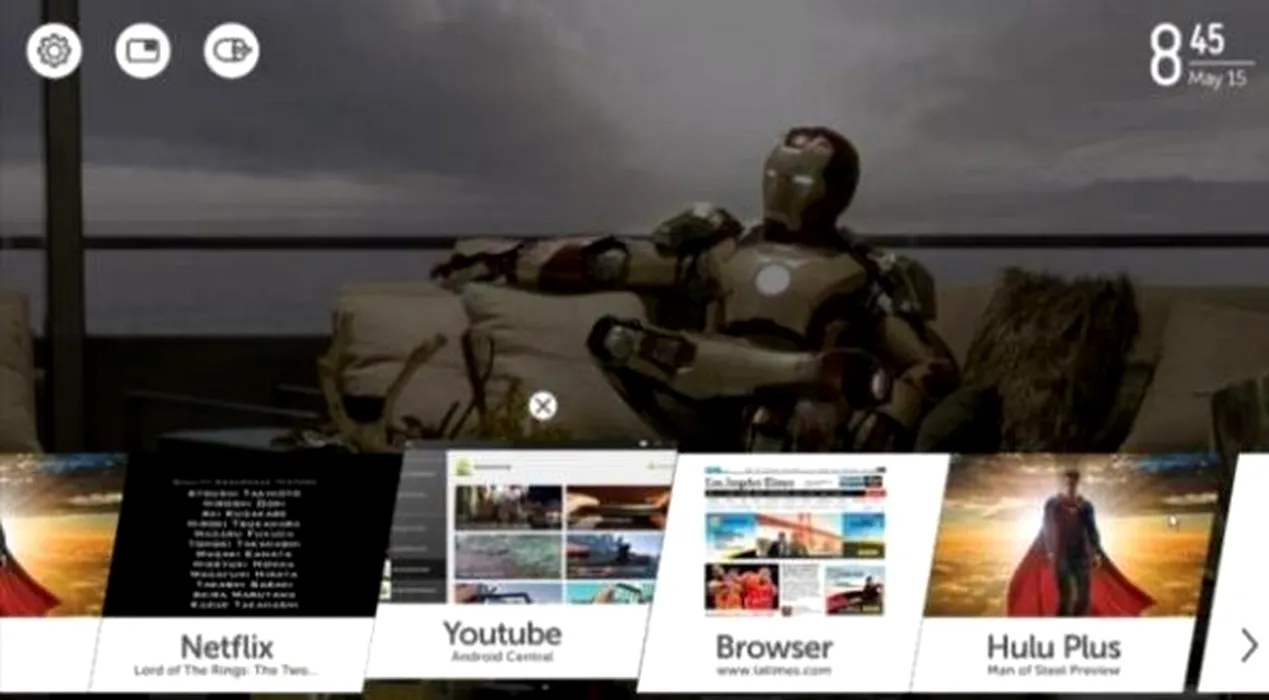Open the input source plug icon
Viewport: 1269px width, 700px height.
click(232, 50)
